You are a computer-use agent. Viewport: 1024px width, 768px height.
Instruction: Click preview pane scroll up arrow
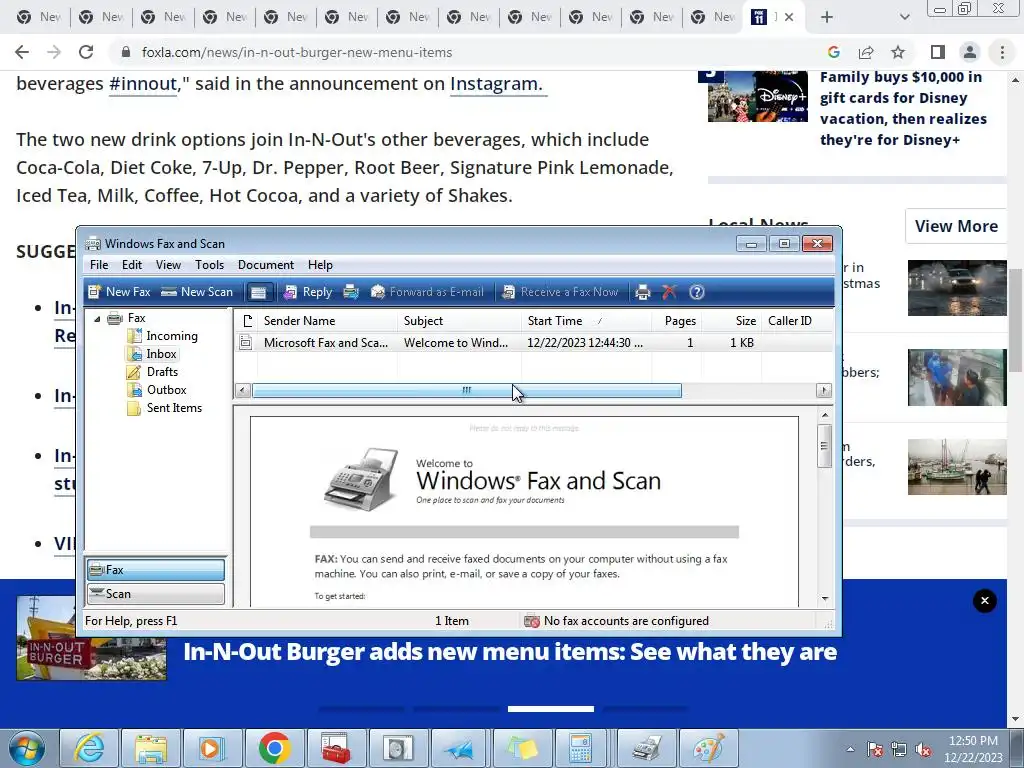tap(825, 415)
